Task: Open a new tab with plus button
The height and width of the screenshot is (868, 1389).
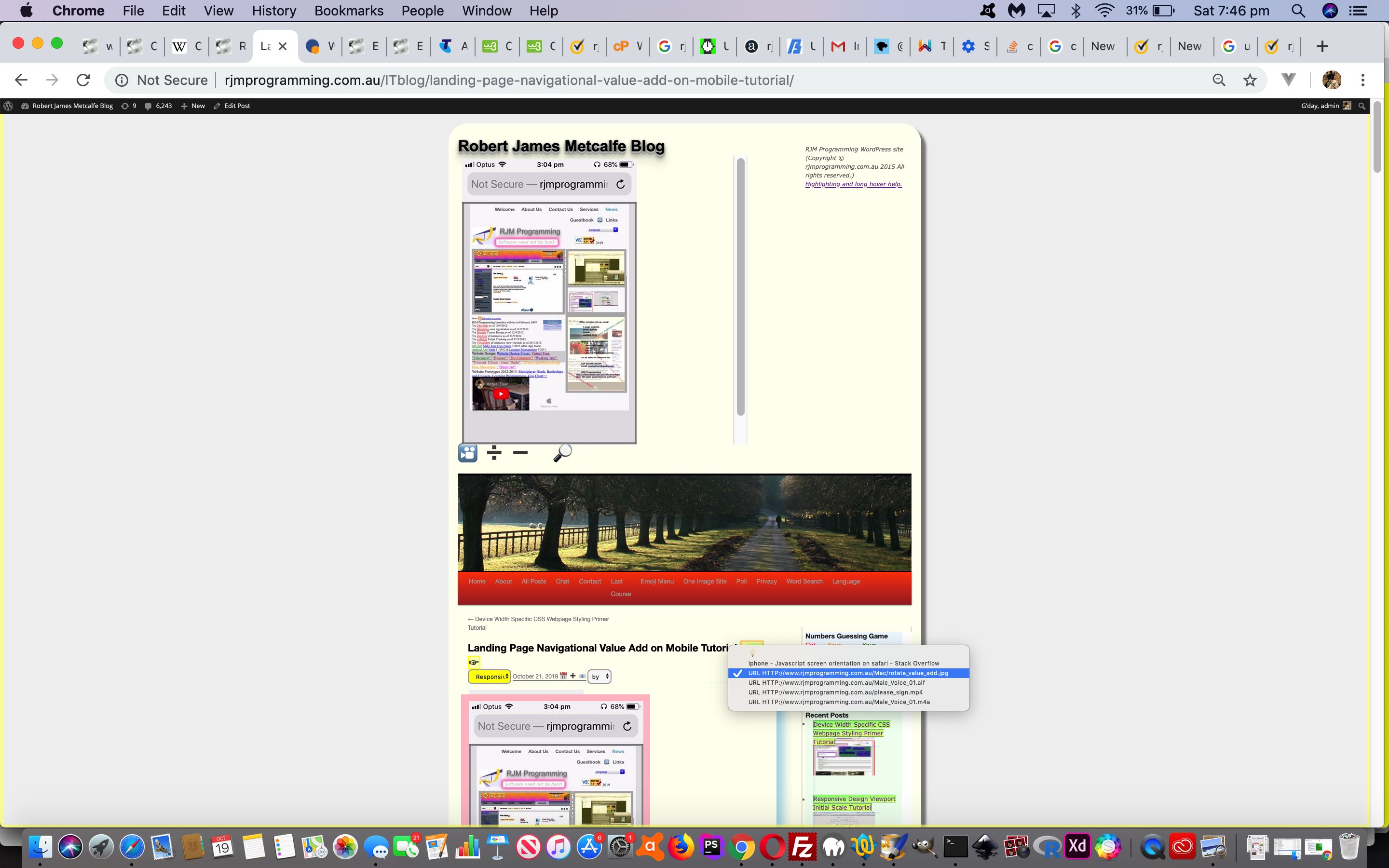Action: pyautogui.click(x=1322, y=46)
